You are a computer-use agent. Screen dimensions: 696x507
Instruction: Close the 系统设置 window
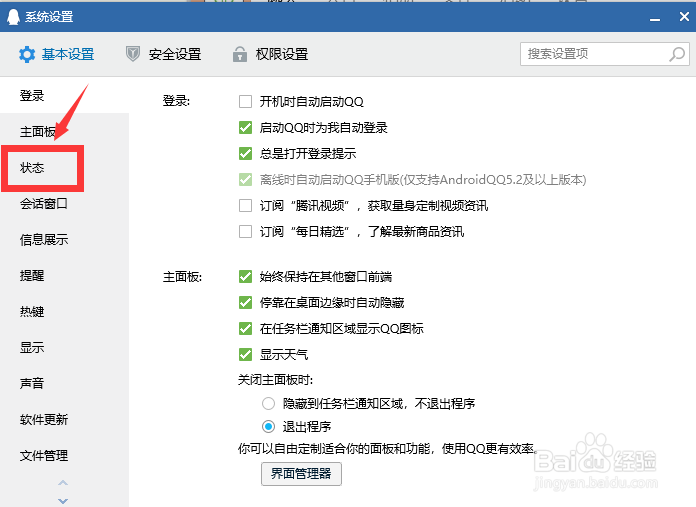[x=684, y=17]
